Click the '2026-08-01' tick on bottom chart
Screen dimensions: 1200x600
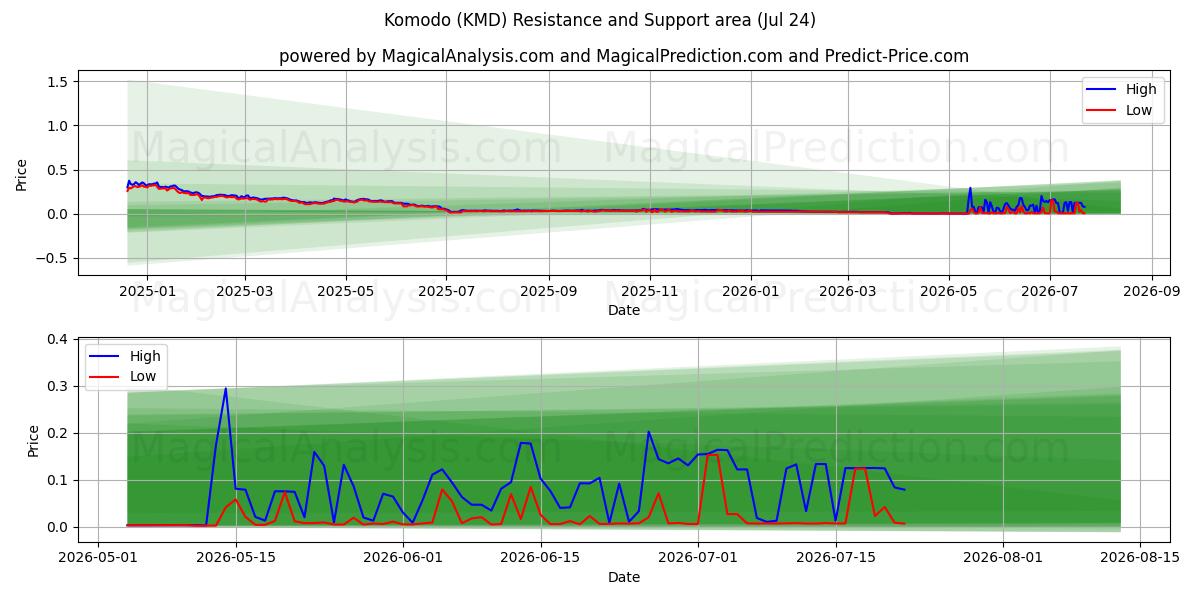1003,558
